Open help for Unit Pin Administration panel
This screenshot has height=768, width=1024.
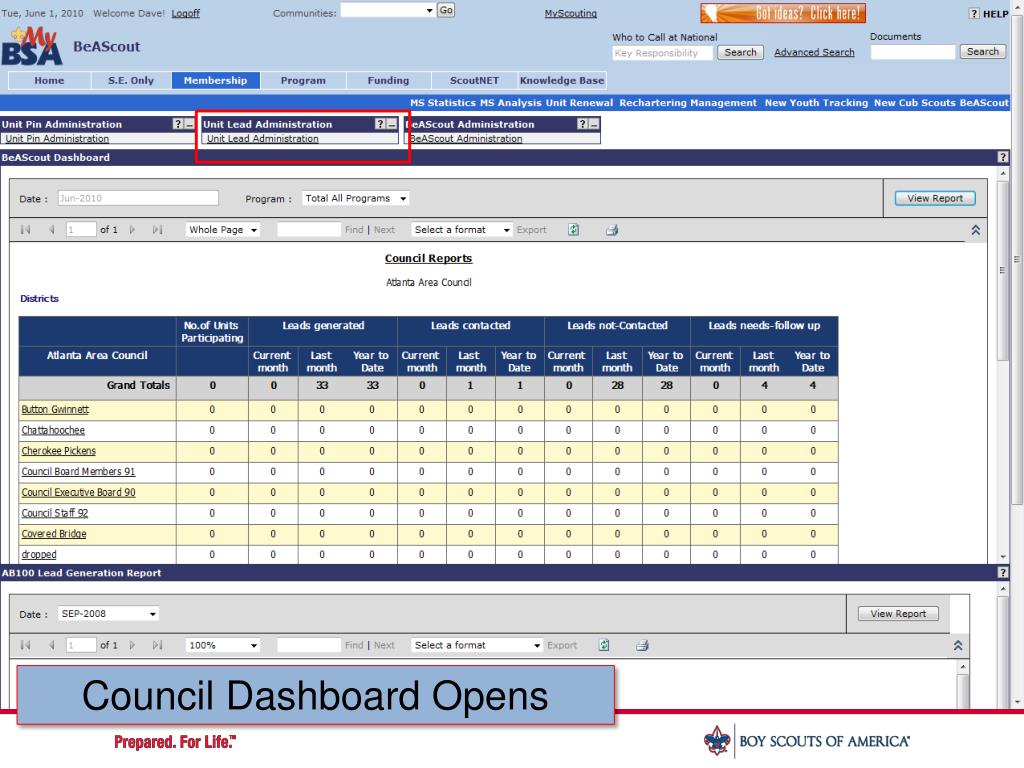tap(178, 124)
